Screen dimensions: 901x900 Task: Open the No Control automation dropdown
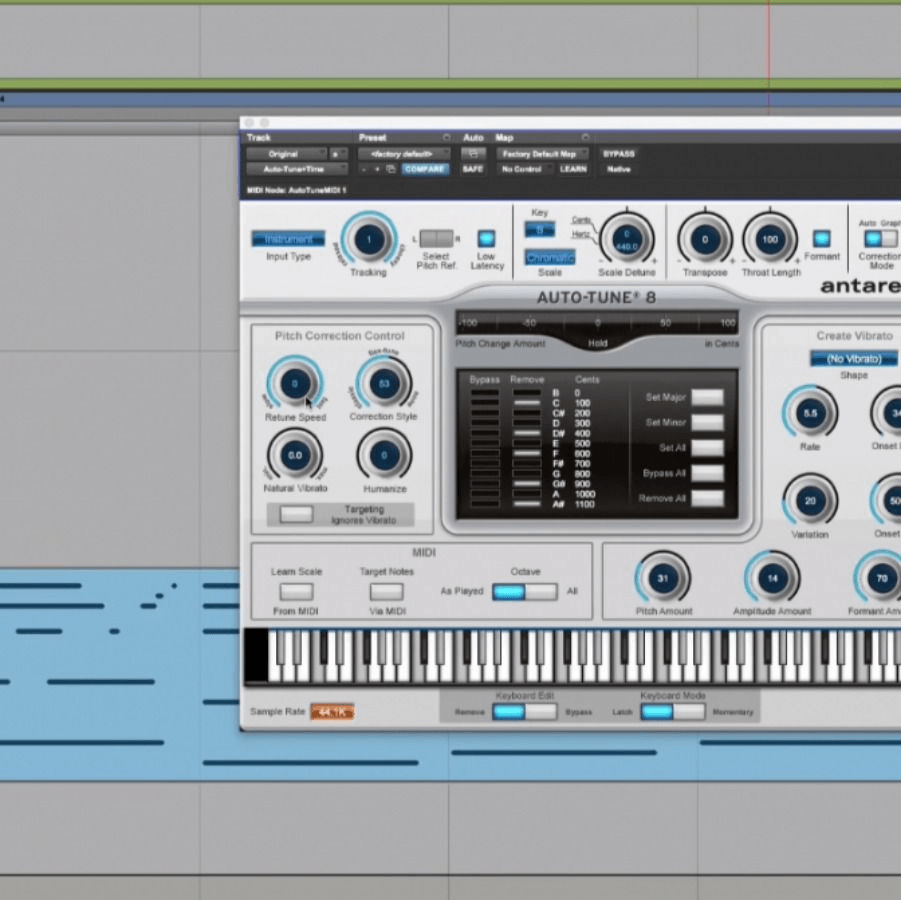pos(527,169)
